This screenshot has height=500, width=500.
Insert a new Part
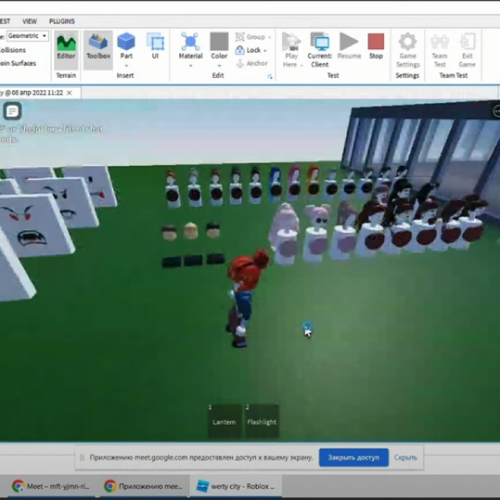click(126, 46)
